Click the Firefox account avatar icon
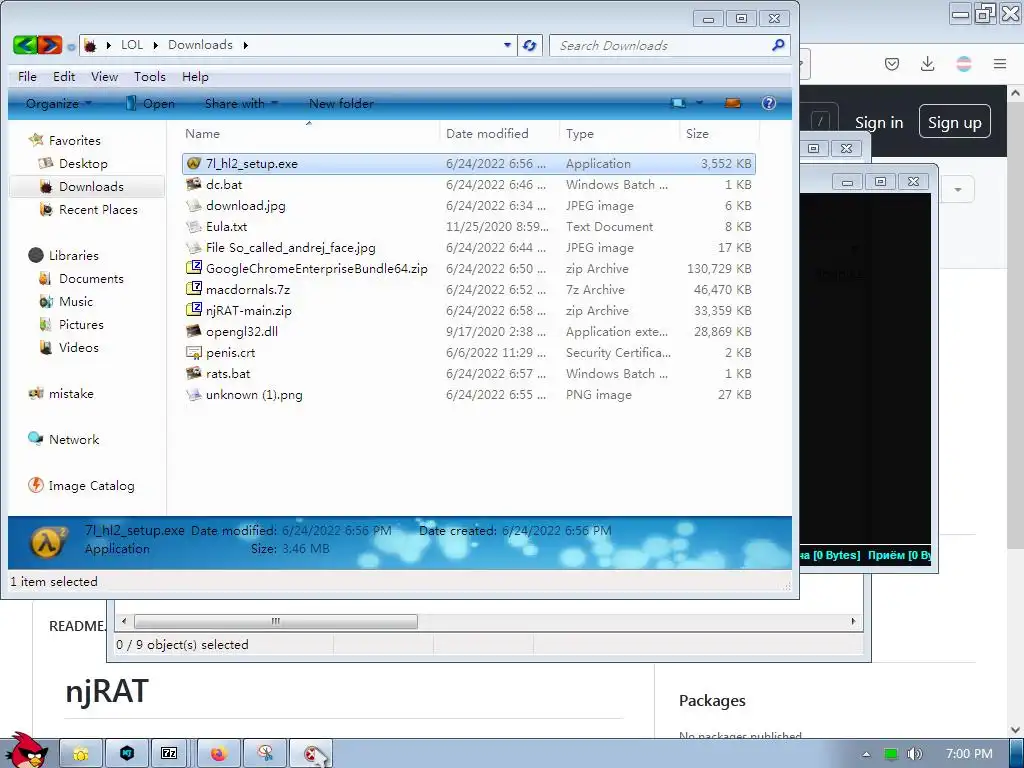This screenshot has width=1024, height=768. click(x=964, y=63)
